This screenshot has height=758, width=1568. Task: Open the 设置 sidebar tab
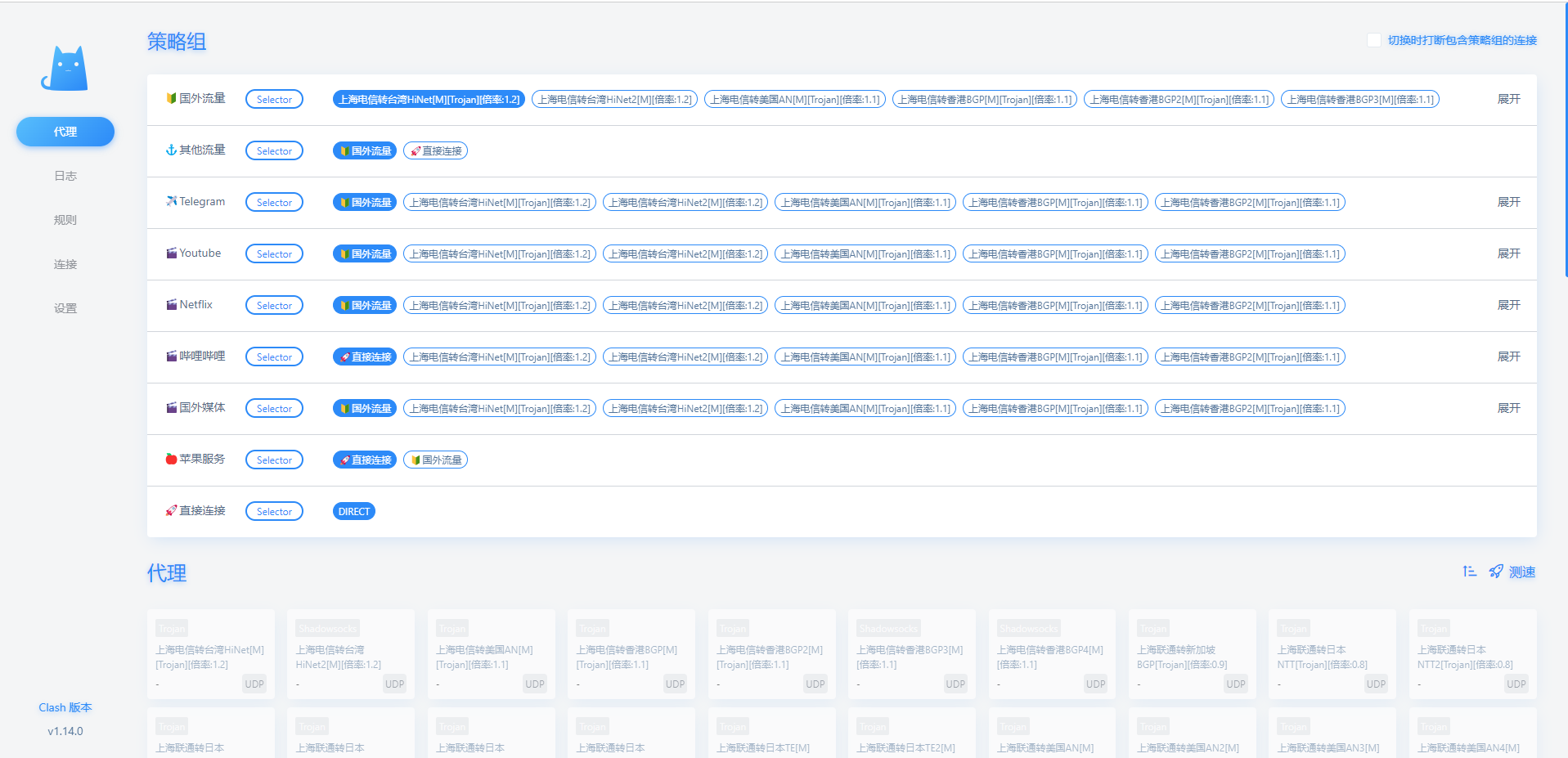pos(65,308)
